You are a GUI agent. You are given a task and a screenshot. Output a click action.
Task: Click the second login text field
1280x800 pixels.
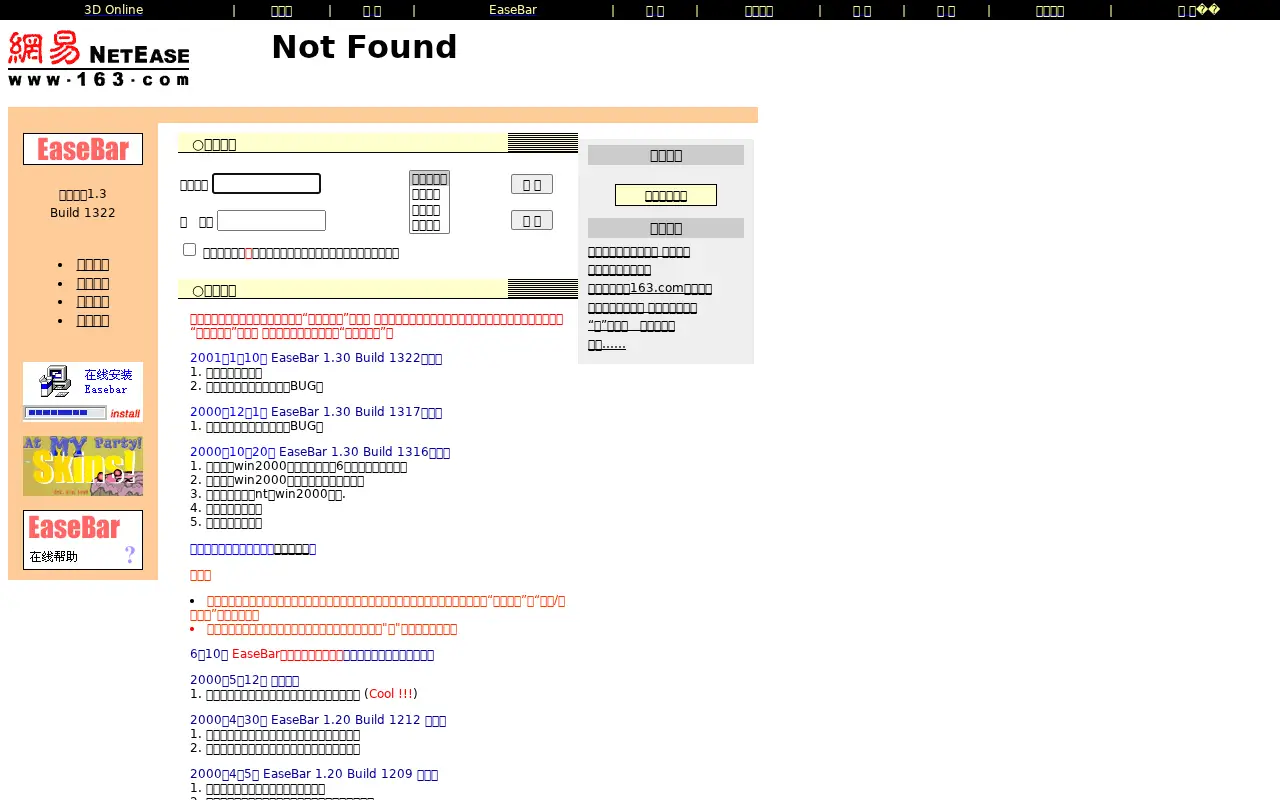tap(271, 220)
